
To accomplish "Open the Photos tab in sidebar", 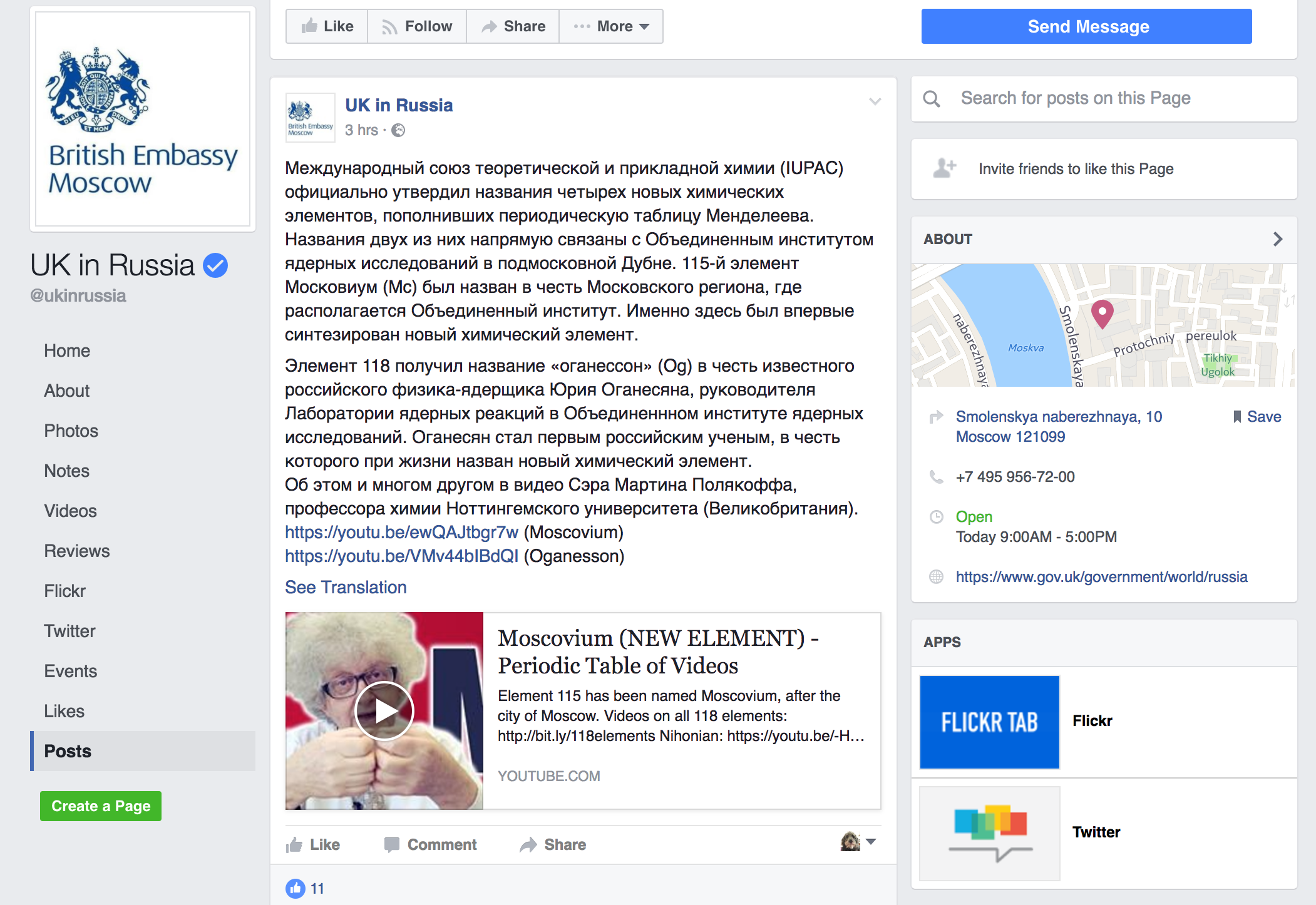I will 71,431.
